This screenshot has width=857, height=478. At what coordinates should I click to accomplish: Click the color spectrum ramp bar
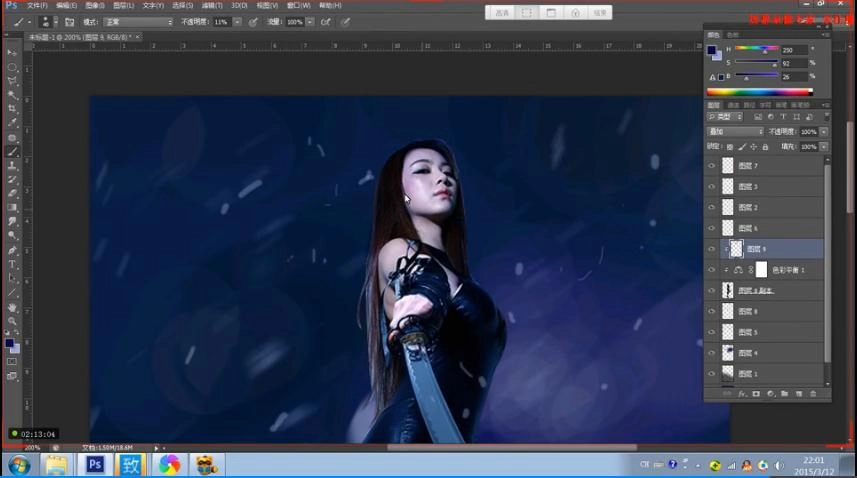pyautogui.click(x=767, y=92)
